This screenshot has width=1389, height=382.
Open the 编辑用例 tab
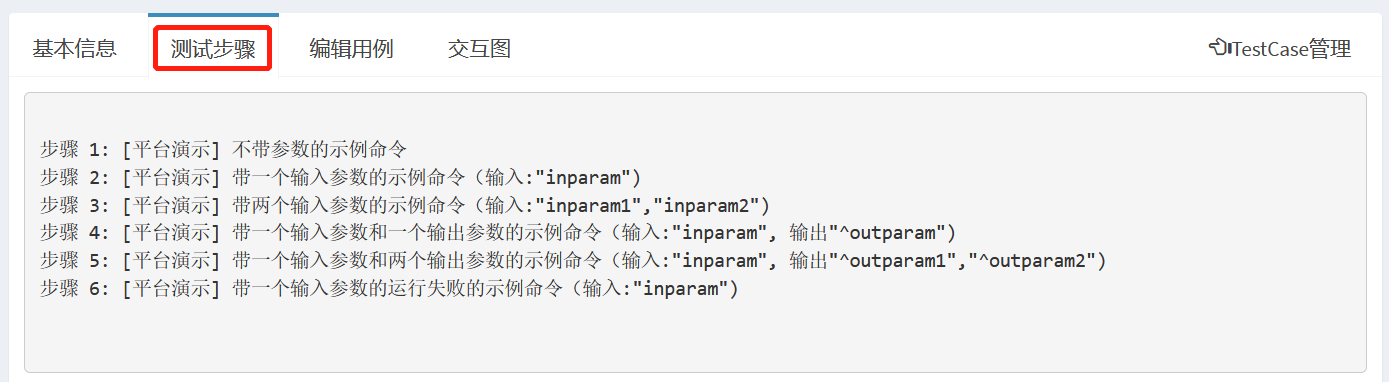[x=351, y=48]
